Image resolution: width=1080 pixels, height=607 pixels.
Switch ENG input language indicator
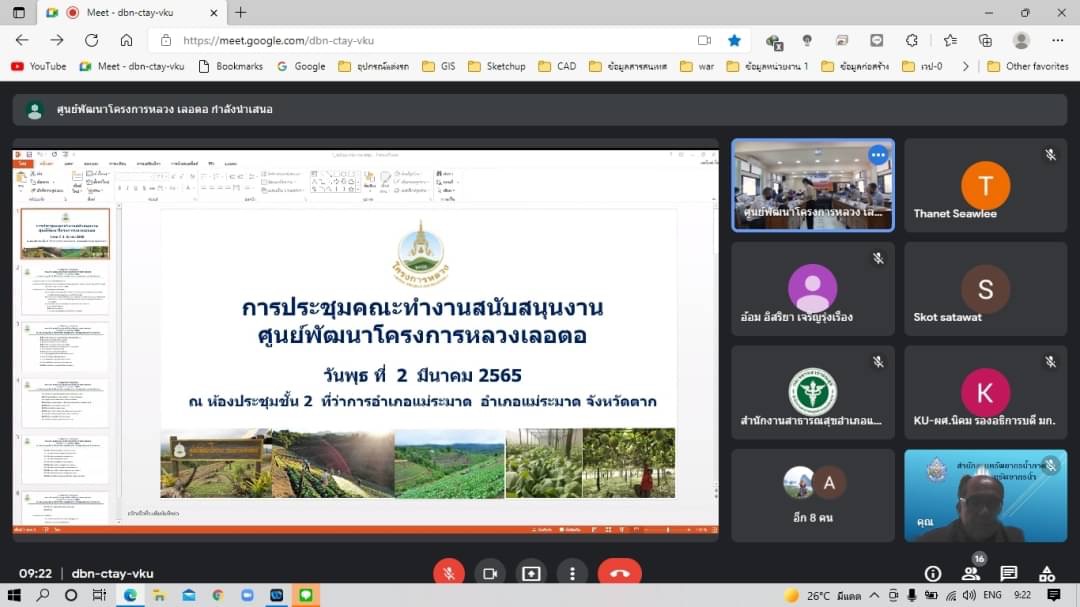coord(993,595)
